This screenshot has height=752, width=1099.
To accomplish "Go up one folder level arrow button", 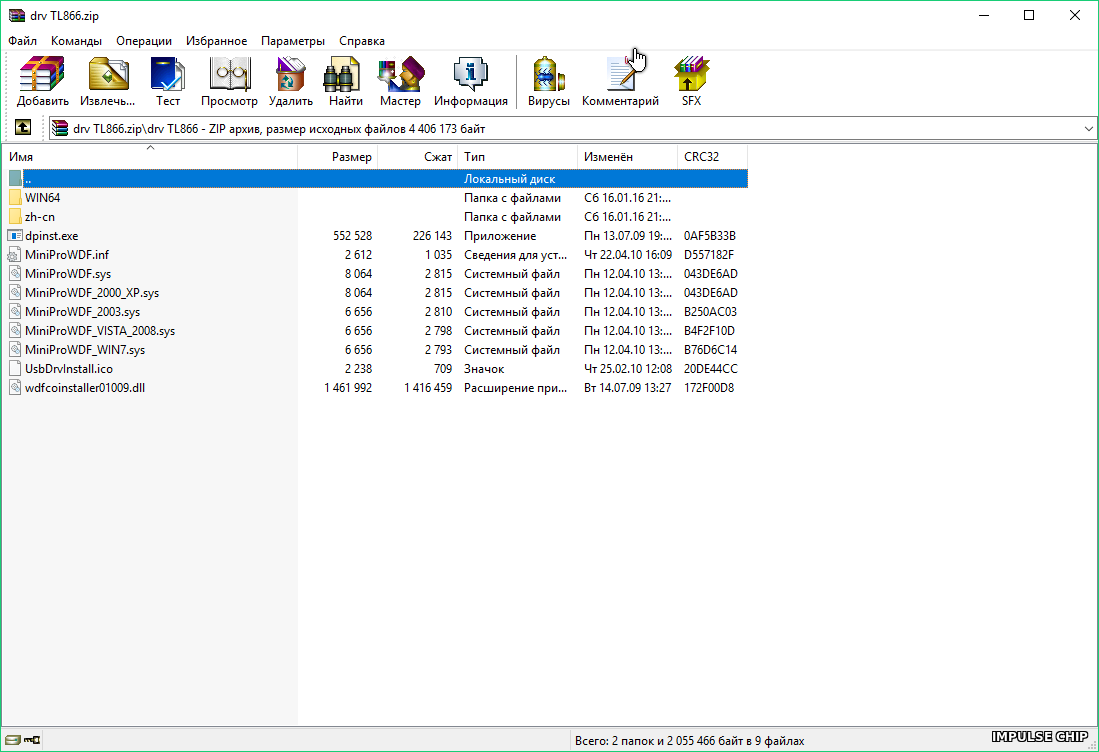I will pos(23,128).
